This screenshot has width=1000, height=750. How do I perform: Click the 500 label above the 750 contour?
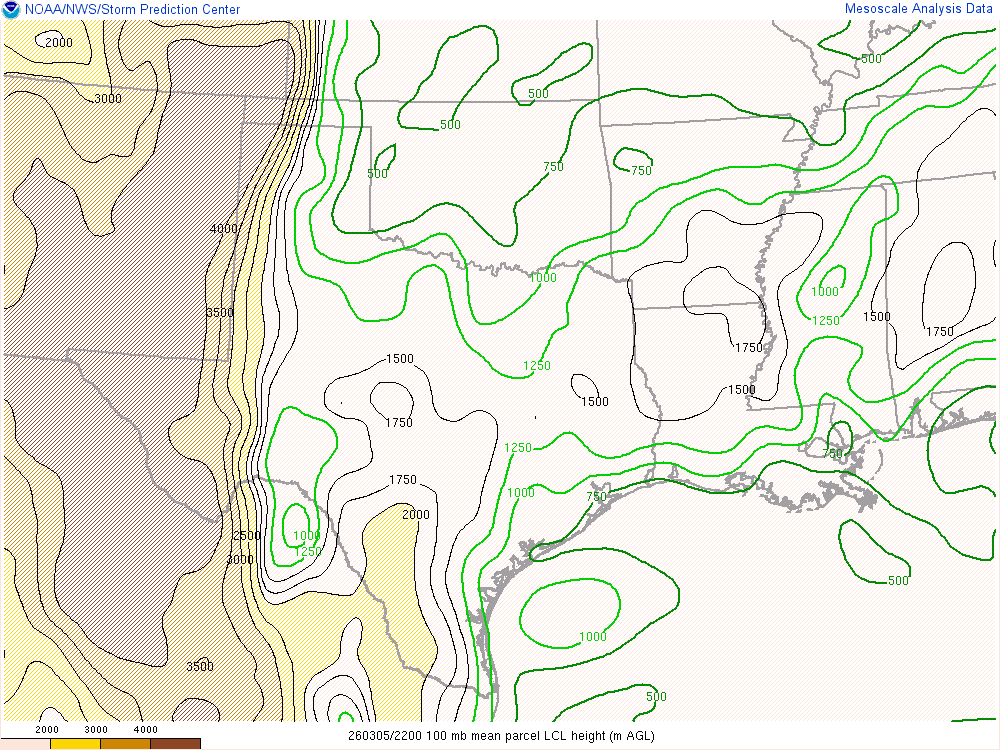click(538, 94)
